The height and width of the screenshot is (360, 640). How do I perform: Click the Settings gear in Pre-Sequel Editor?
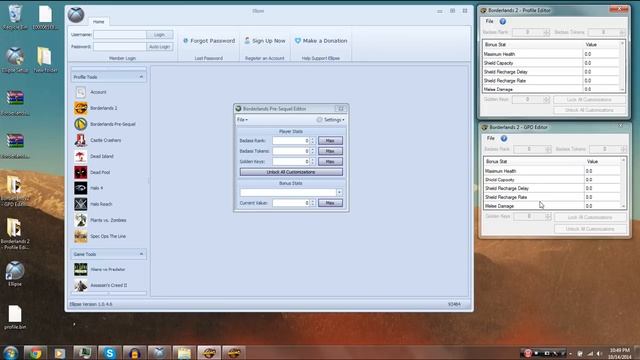[x=319, y=120]
